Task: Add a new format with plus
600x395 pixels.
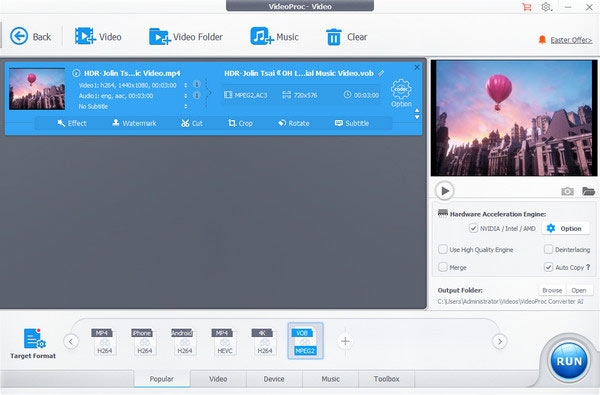Action: tap(345, 341)
